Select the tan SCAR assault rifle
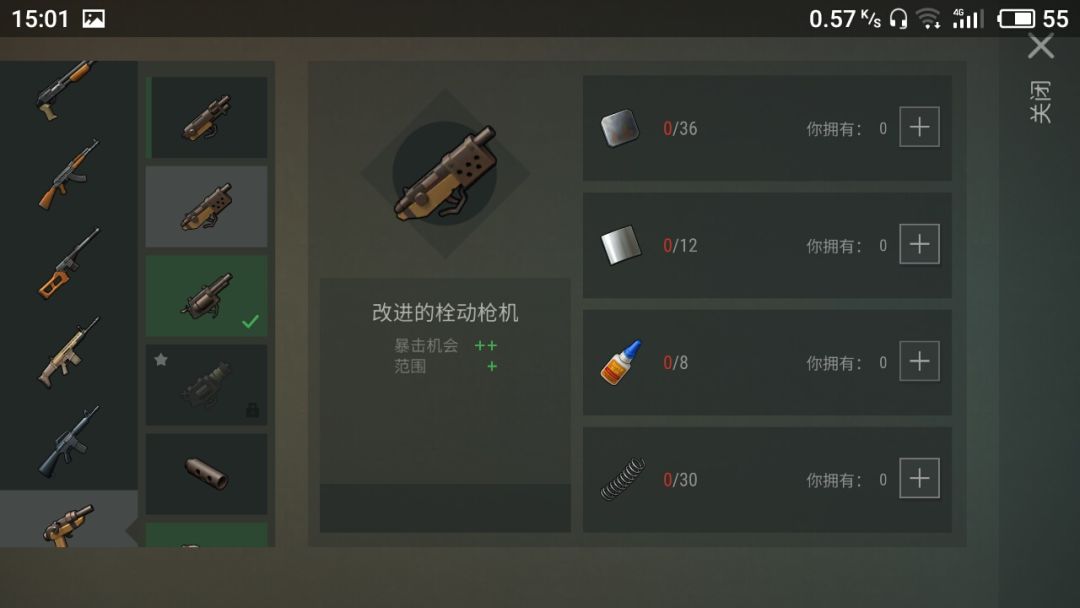Screen dimensions: 1080x608 point(68,353)
